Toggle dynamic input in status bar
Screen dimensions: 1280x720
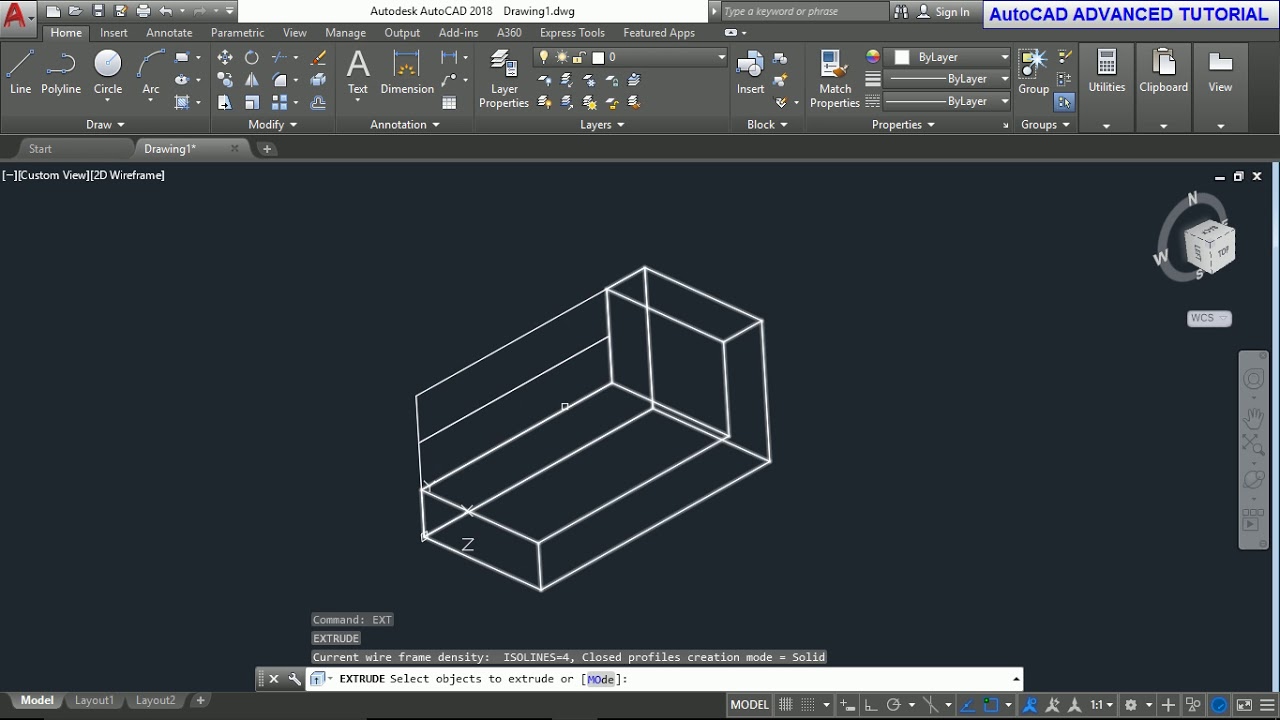click(847, 705)
